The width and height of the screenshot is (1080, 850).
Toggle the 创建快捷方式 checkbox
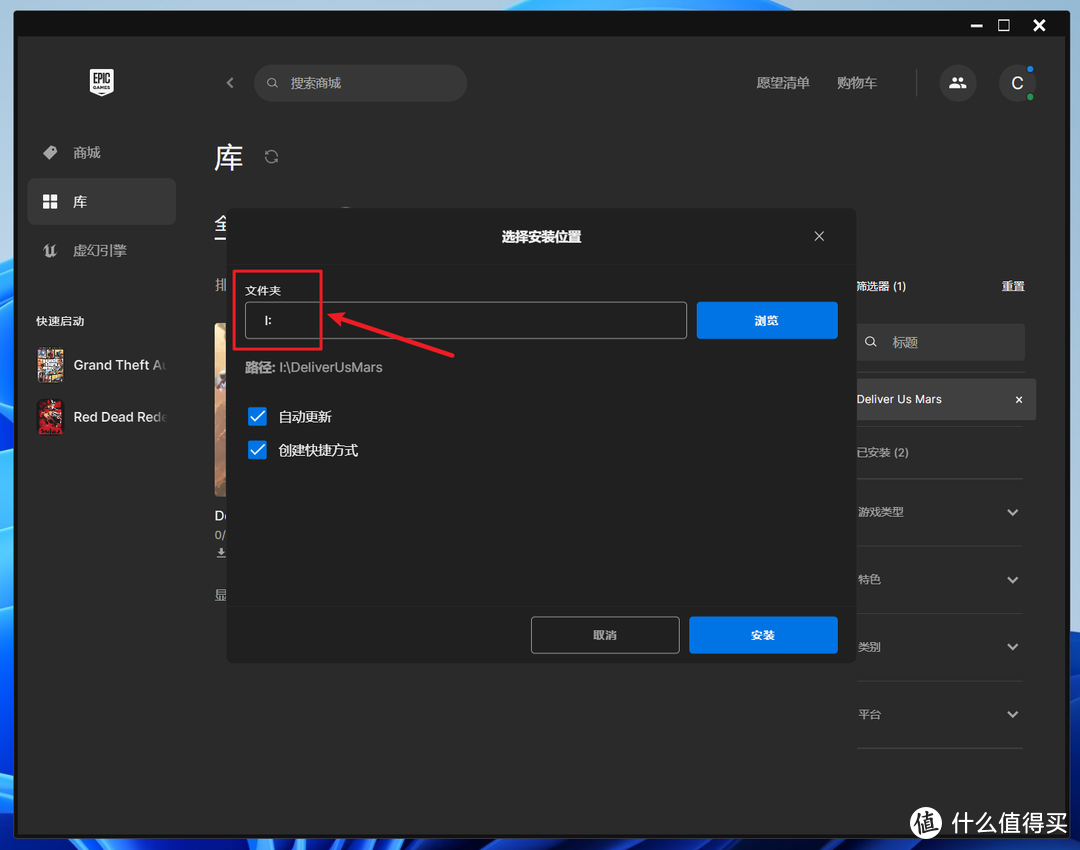(x=258, y=450)
